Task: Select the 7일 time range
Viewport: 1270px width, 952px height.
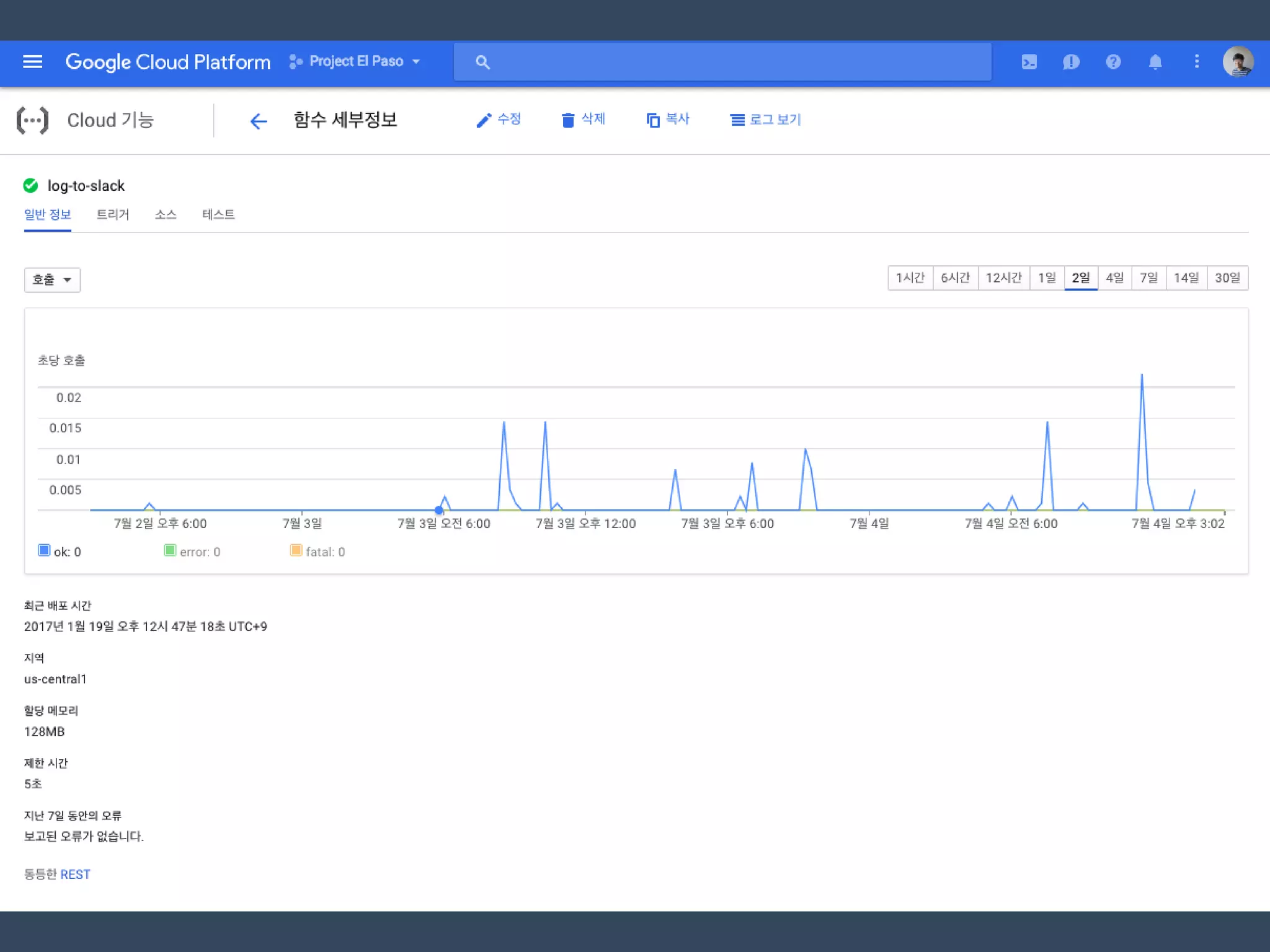Action: coord(1148,278)
